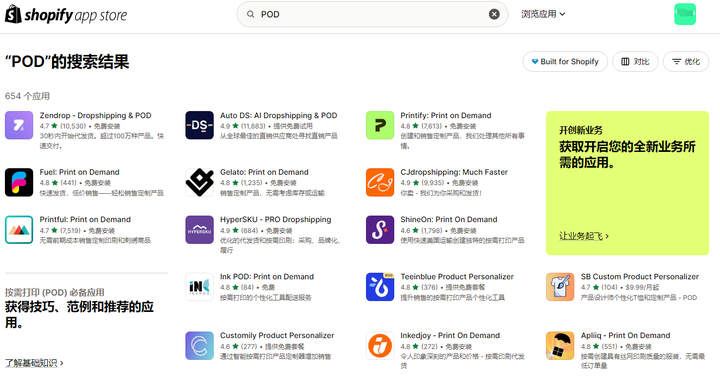Click Apliiq's 4.8 rating with 551 reviews
Screen dimensions: 720x380
coord(599,346)
